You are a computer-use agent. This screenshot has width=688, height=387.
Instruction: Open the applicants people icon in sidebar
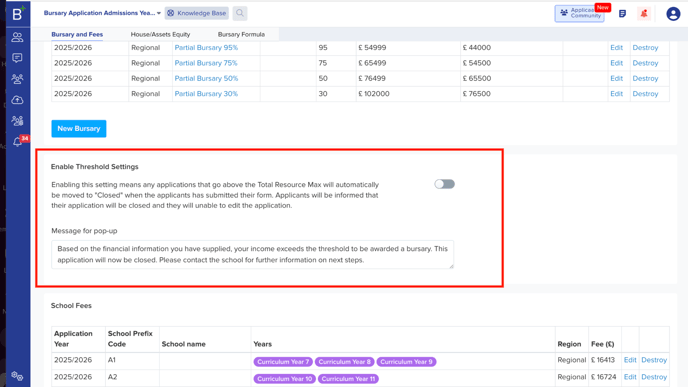(17, 37)
